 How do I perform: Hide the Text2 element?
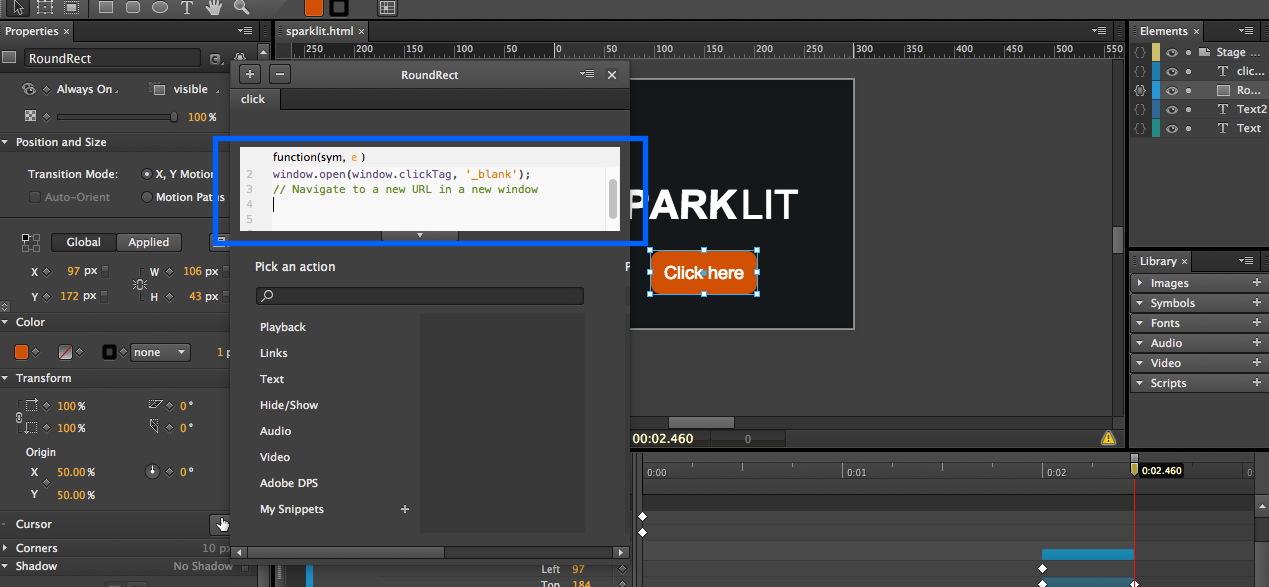[1172, 109]
